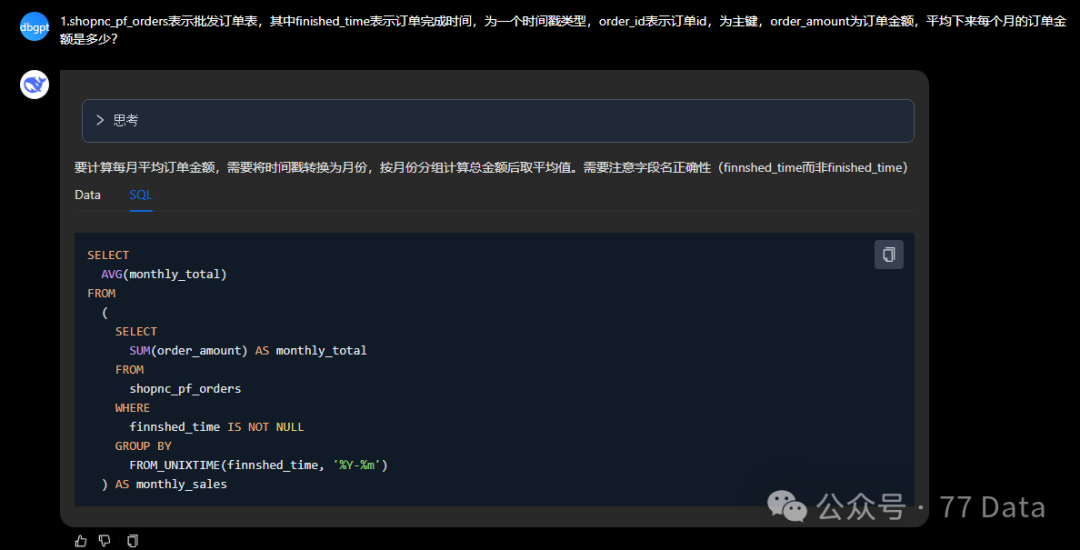Click the 'GROUP BY' keyword

[x=143, y=446]
